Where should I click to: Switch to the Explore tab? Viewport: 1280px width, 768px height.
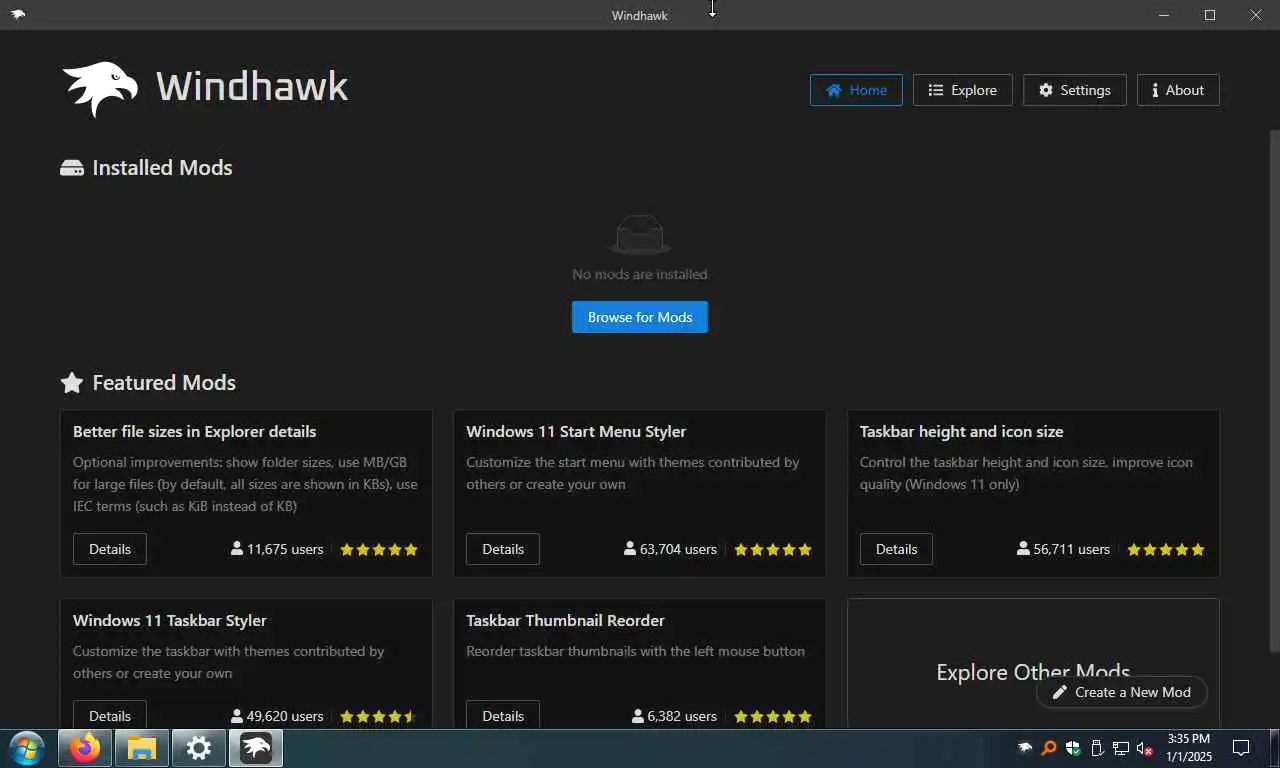point(962,90)
